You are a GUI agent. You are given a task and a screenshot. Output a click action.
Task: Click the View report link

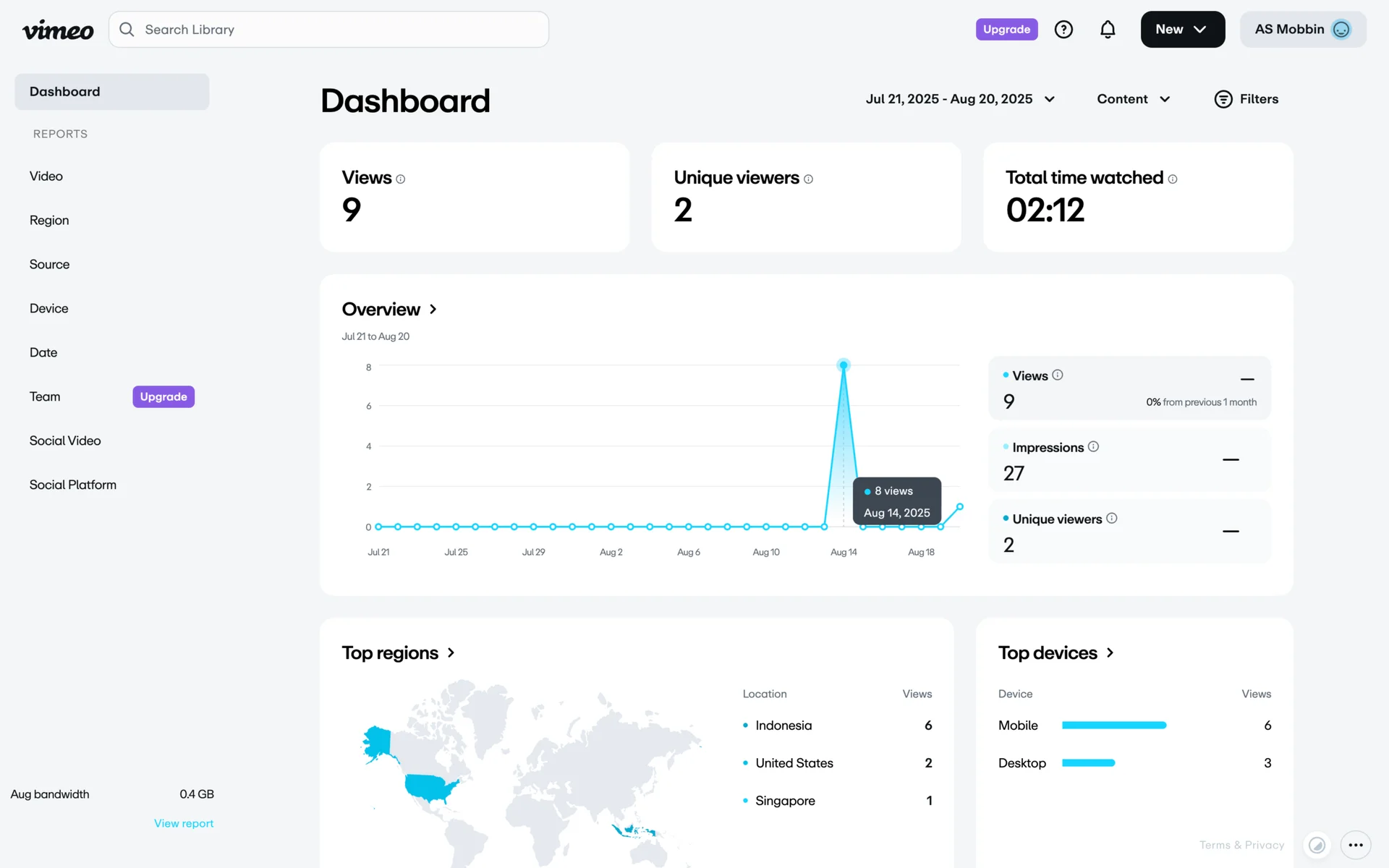pos(184,823)
